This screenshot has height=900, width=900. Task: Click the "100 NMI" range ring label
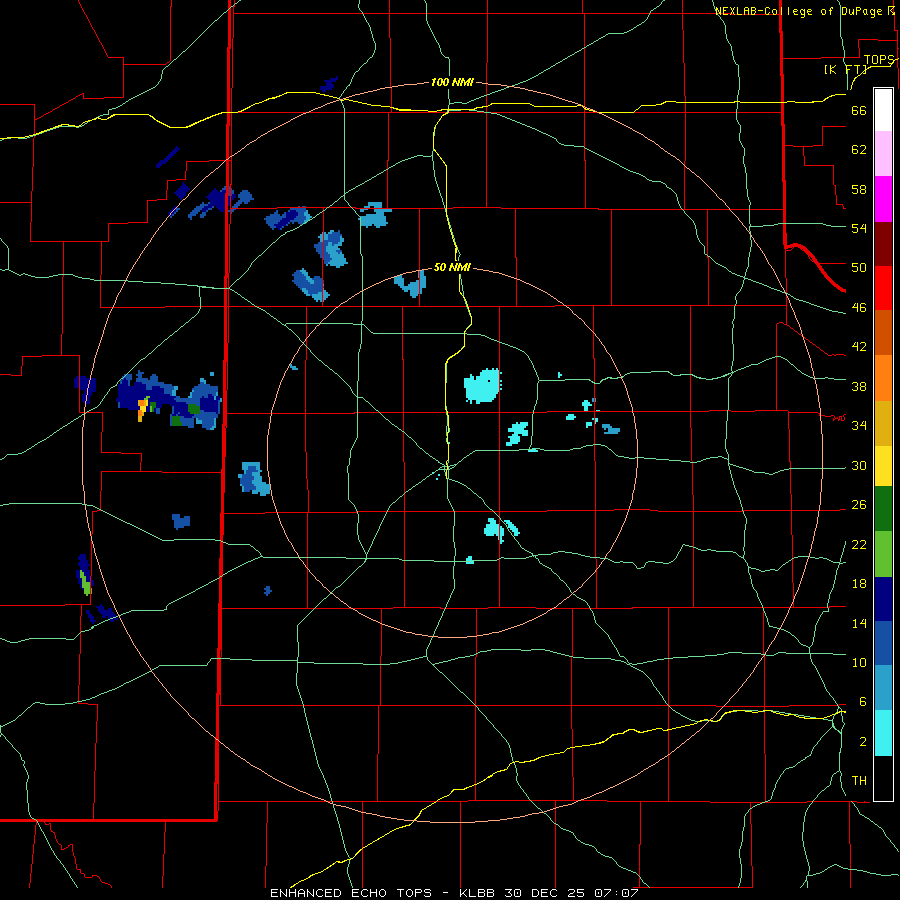tap(452, 82)
